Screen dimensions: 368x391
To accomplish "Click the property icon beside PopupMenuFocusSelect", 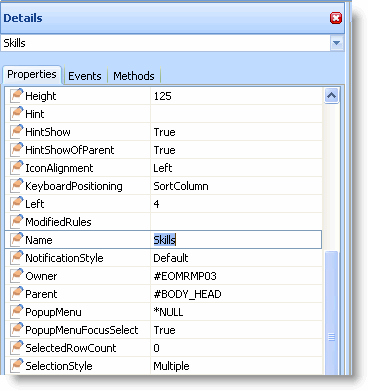I will 16,329.
